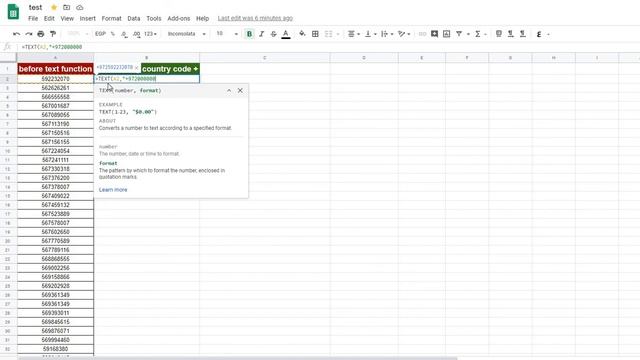Select cell containing 592232070
The image size is (640, 360).
[56, 79]
